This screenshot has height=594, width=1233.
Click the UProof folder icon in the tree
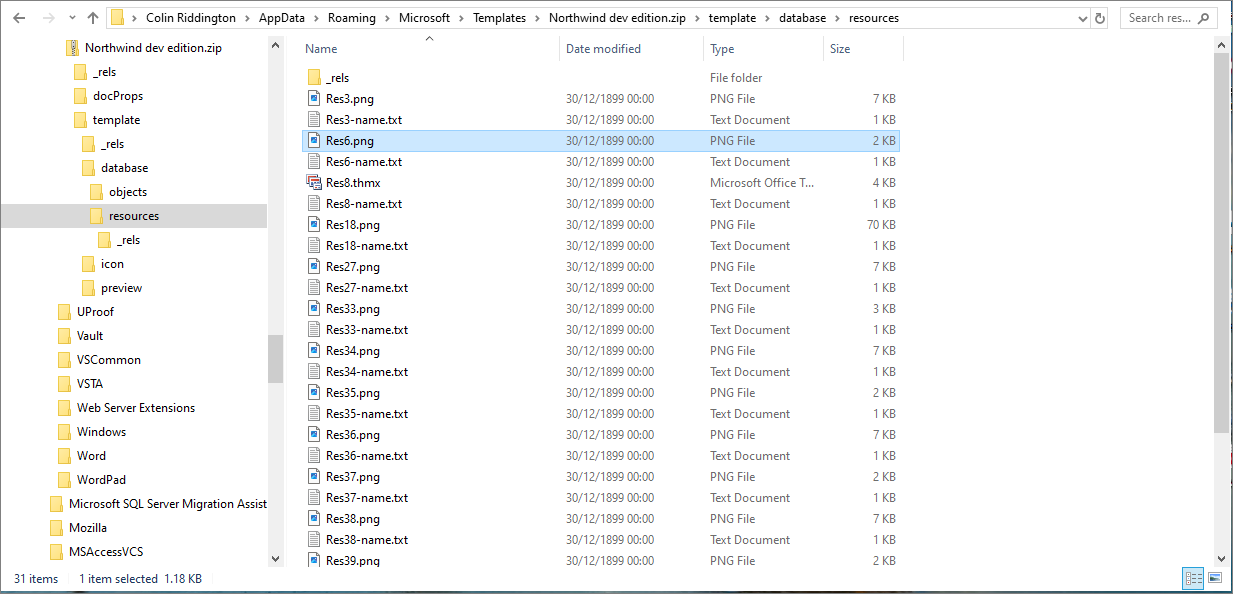(64, 312)
